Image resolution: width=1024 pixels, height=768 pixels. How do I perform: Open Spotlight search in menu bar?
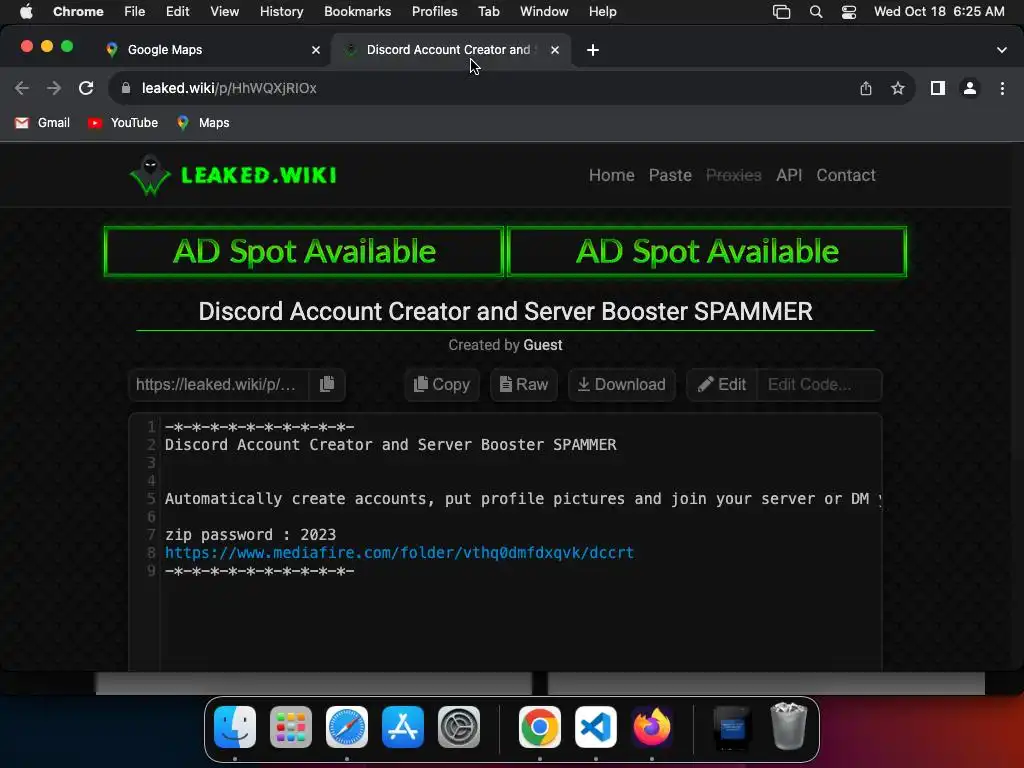click(816, 12)
